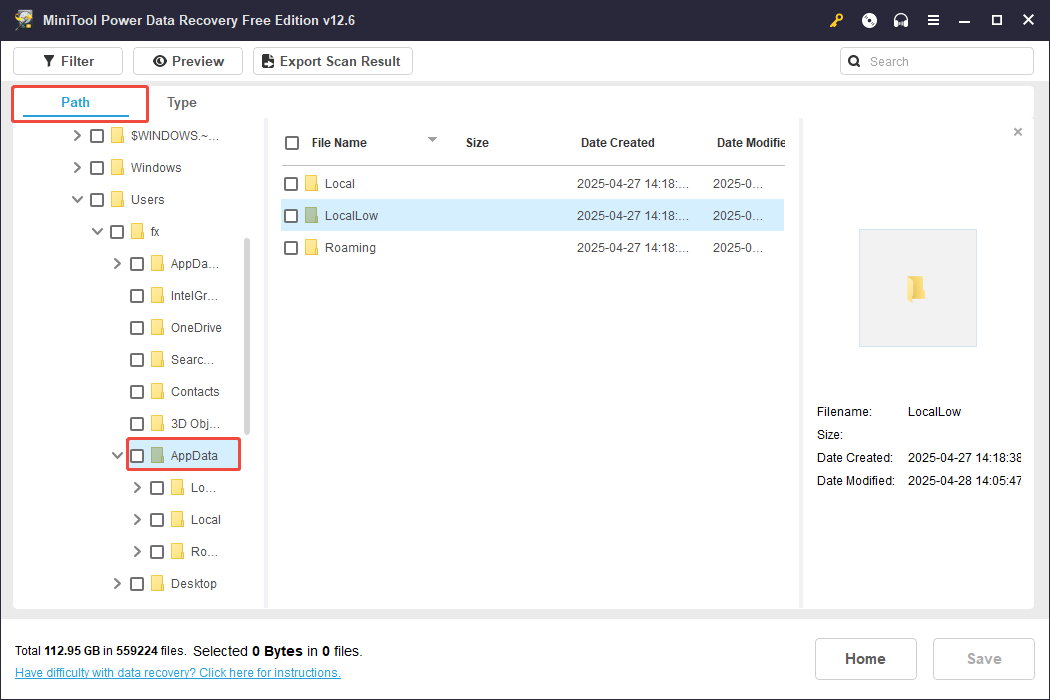Click the yellow key registration icon
The height and width of the screenshot is (700, 1050).
[836, 20]
